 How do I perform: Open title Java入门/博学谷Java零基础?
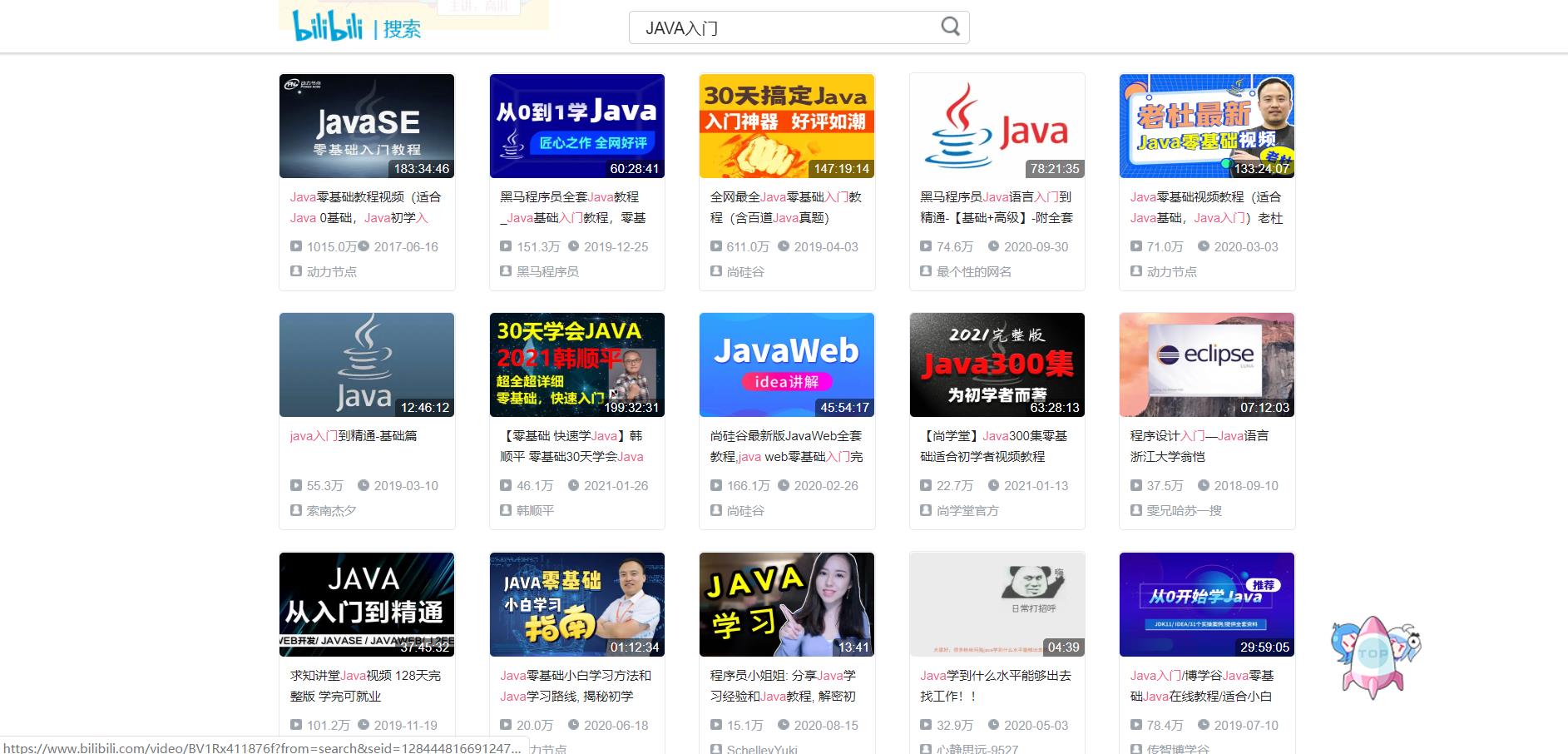pyautogui.click(x=1202, y=686)
